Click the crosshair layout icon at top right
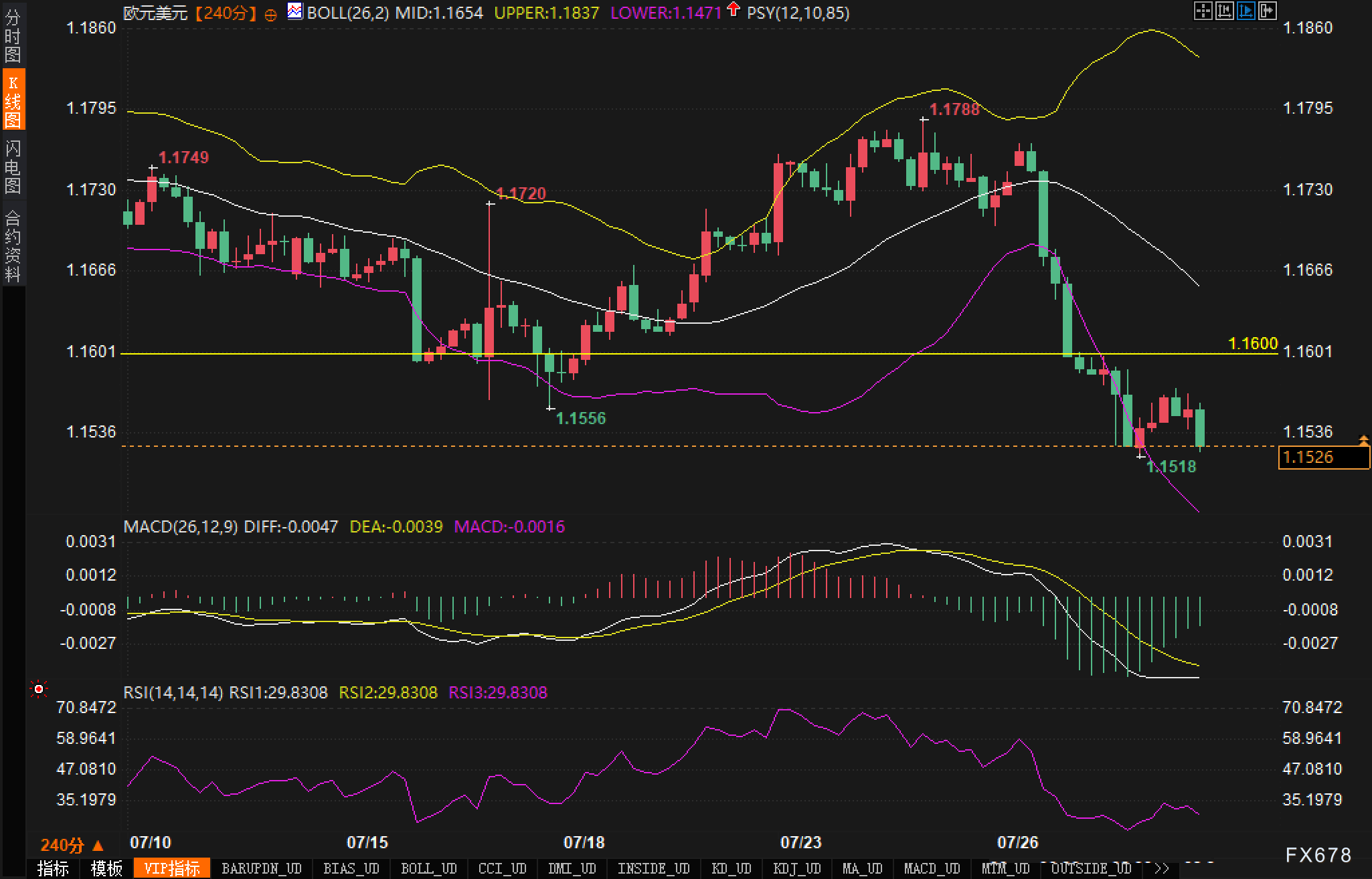The height and width of the screenshot is (879, 1372). (1203, 11)
